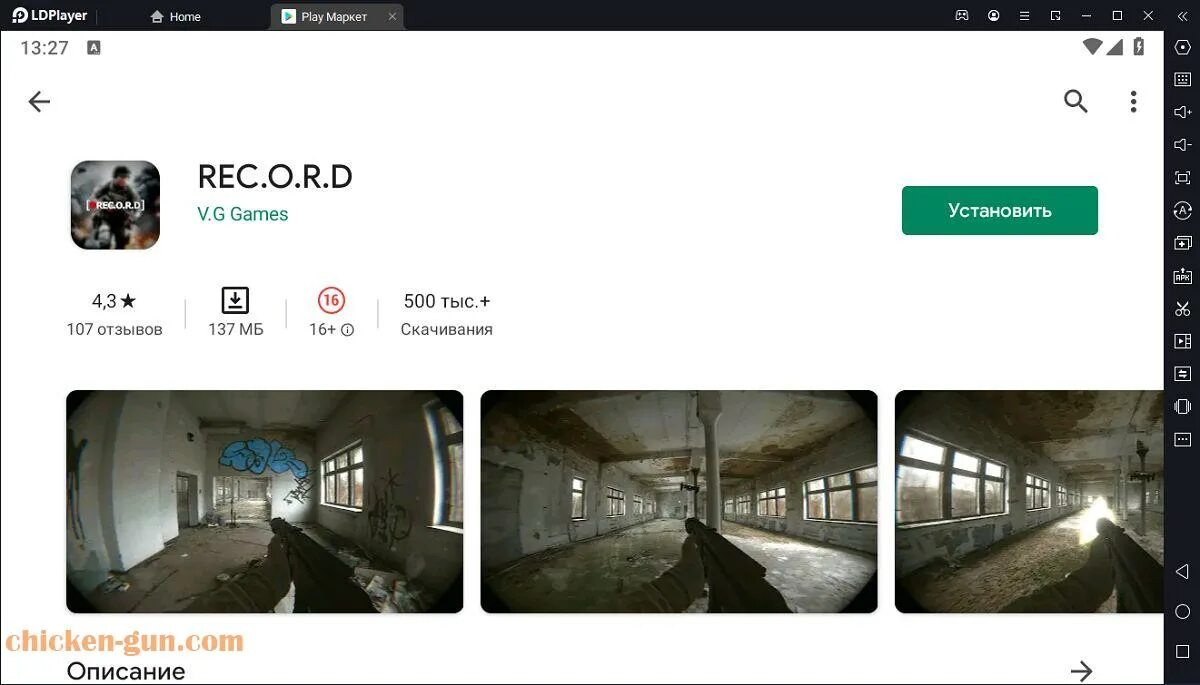Open the sidebar more tools ellipsis
The width and height of the screenshot is (1200, 685).
coord(1182,439)
